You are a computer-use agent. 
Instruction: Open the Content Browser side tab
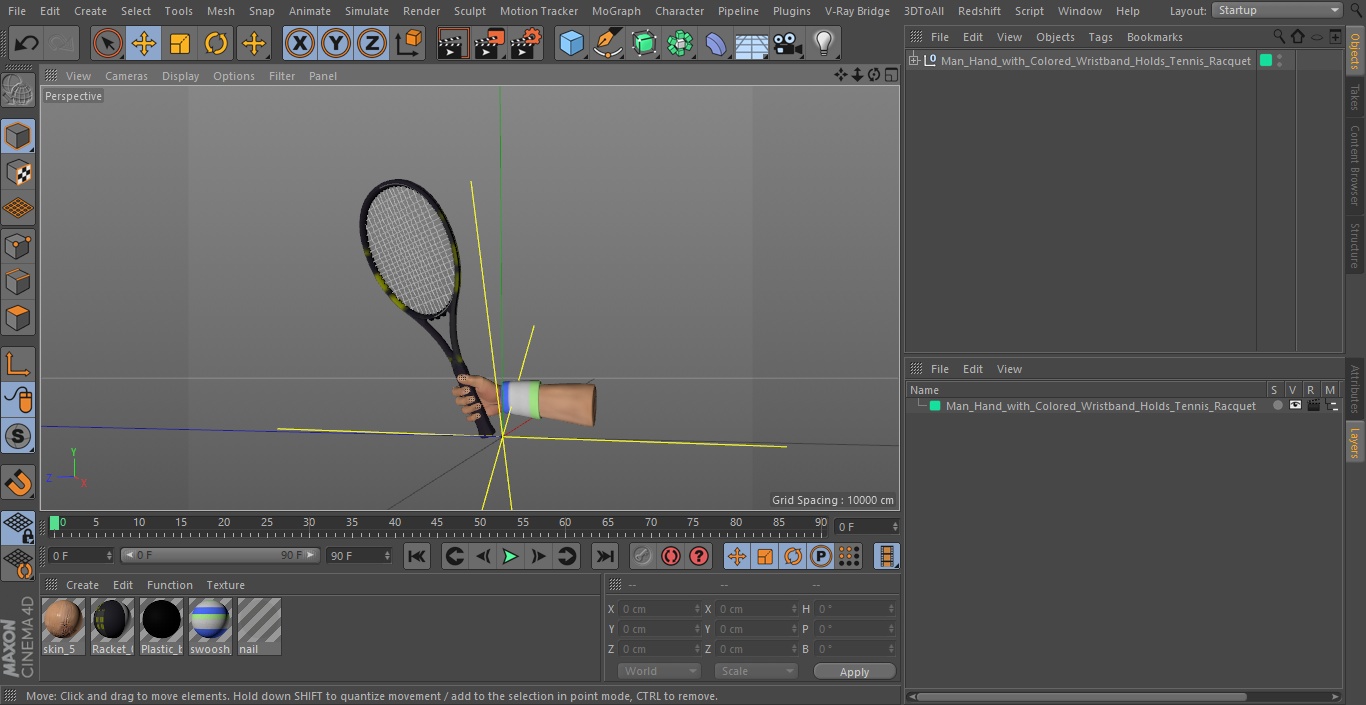coord(1355,165)
